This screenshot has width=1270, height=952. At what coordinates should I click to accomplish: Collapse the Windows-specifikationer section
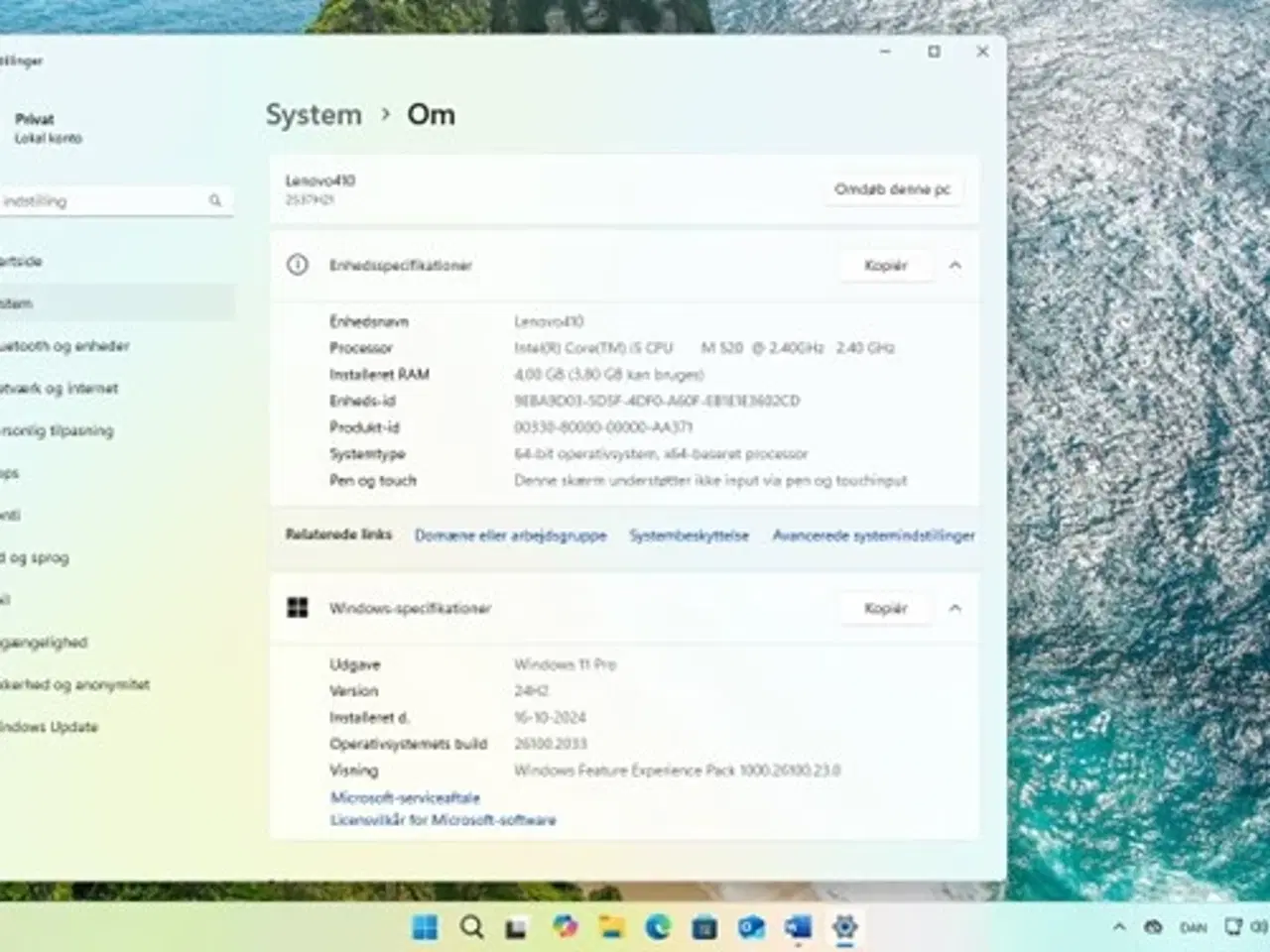click(x=954, y=608)
